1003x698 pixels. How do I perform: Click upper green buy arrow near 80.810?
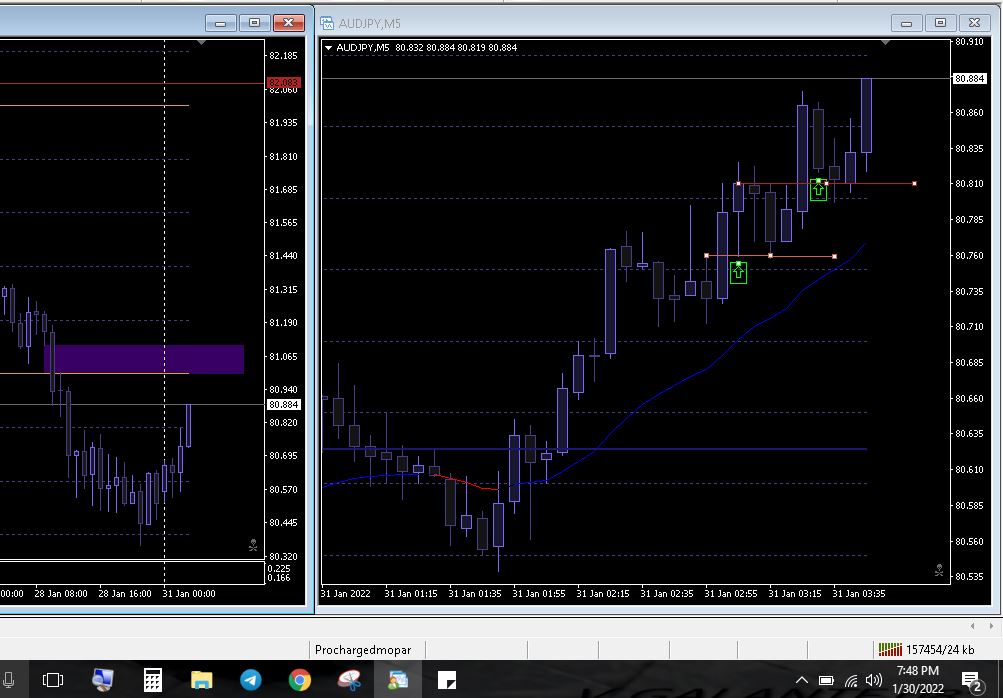pyautogui.click(x=819, y=189)
